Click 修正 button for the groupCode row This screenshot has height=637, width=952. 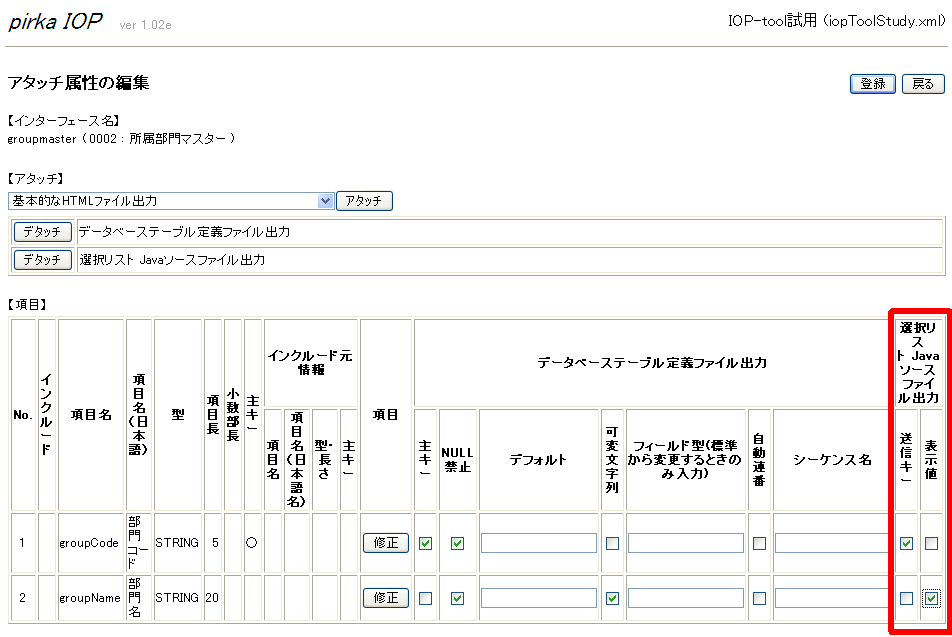click(385, 543)
